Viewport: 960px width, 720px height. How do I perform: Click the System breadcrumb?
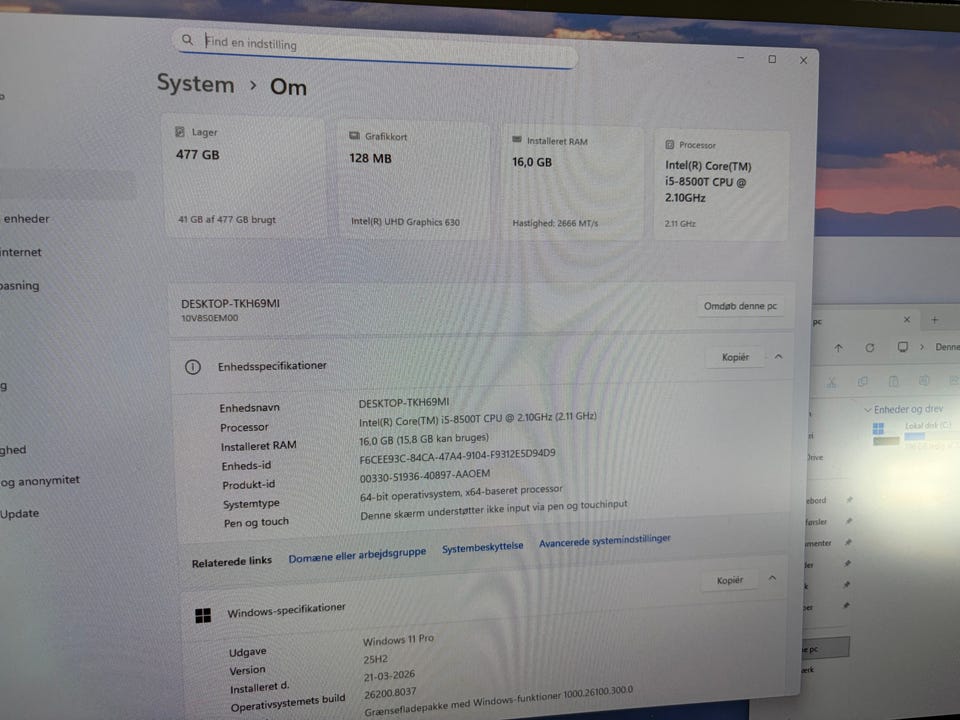click(x=195, y=83)
